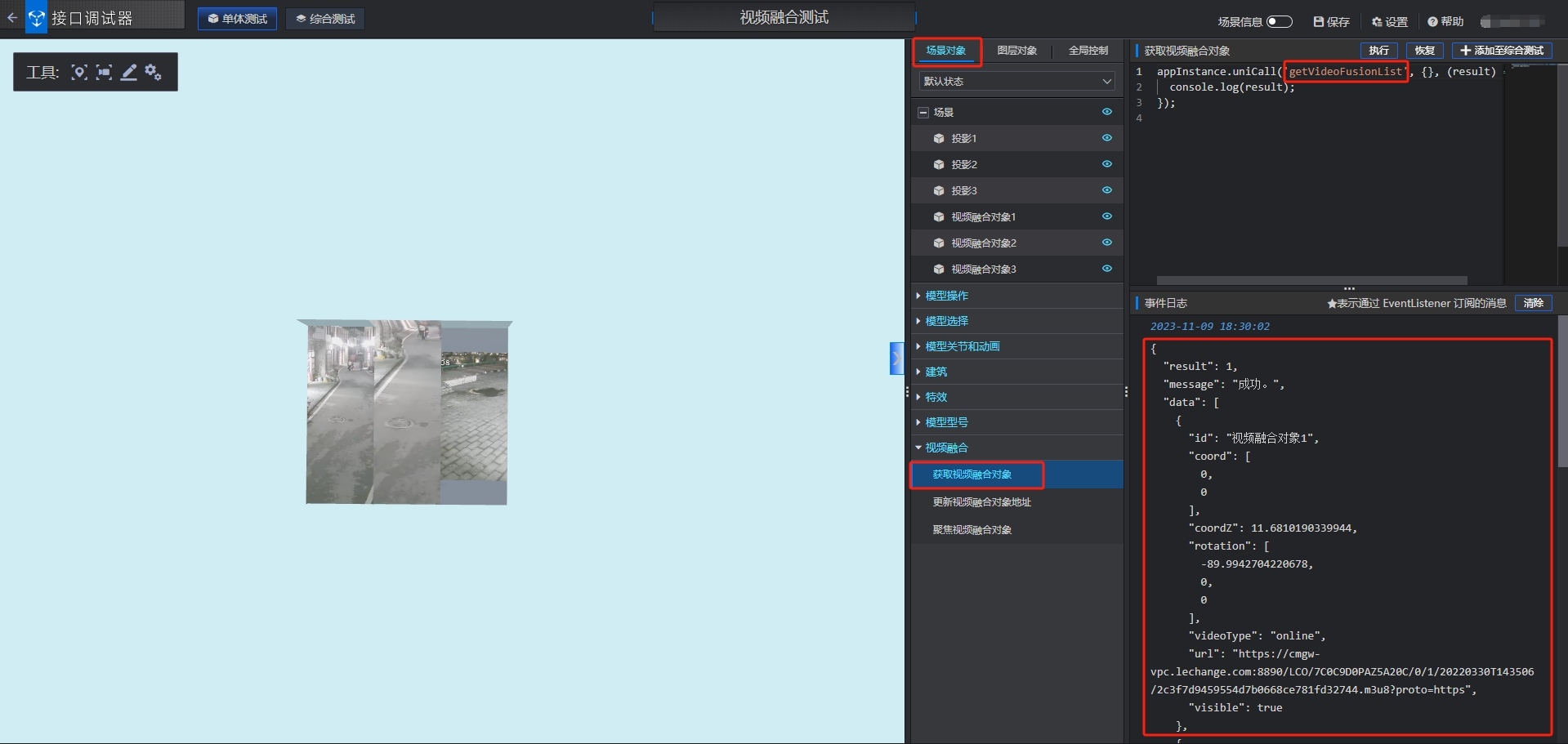Image resolution: width=1568 pixels, height=744 pixels.
Task: Select the locate position tool icon
Action: (79, 72)
